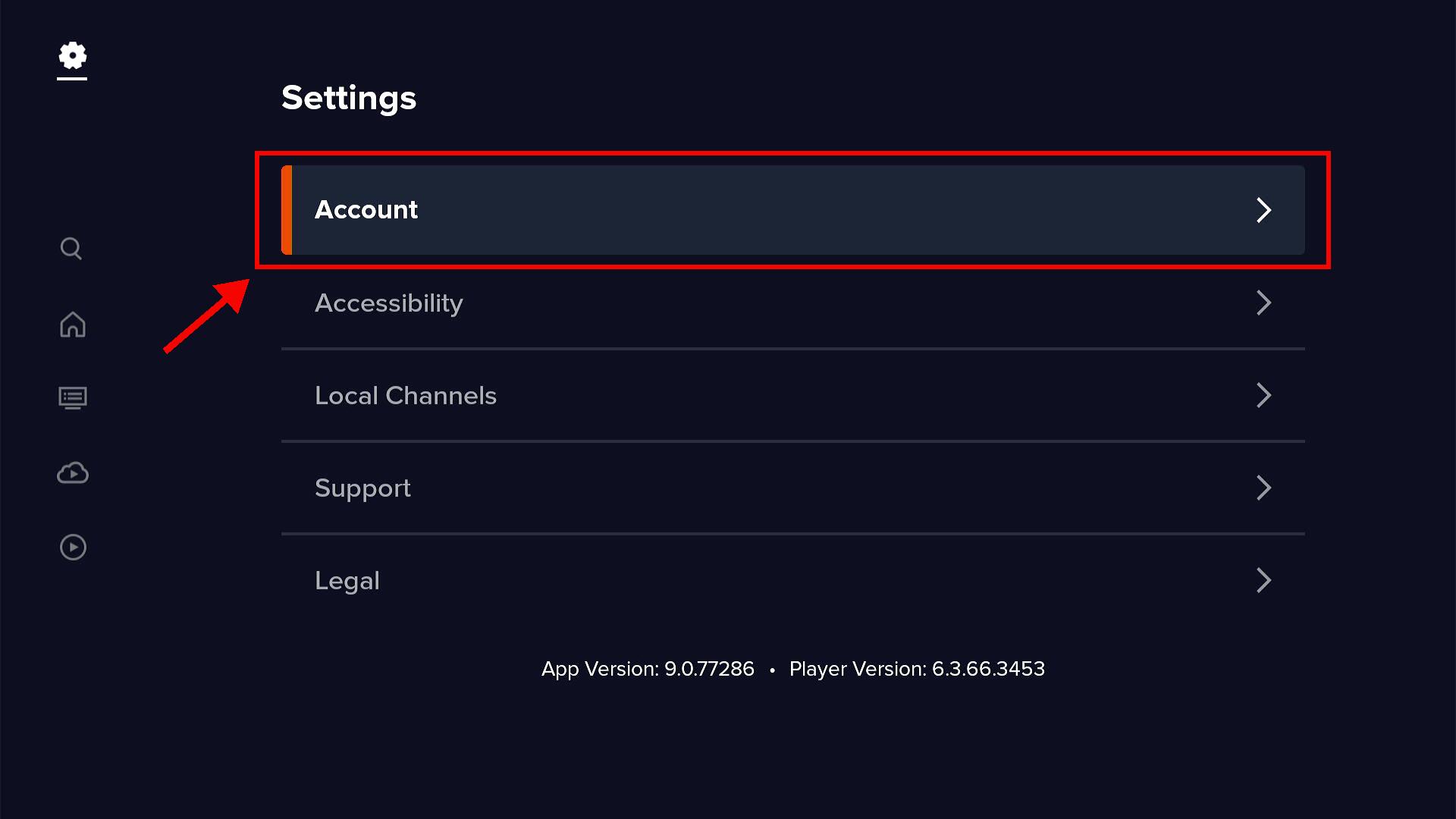
Task: Open the Support section
Action: 362,488
